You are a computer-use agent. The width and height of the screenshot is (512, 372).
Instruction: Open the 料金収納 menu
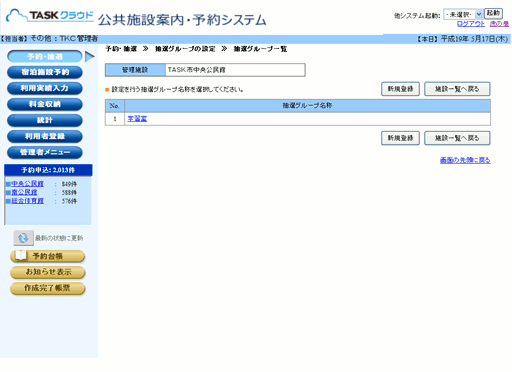point(45,104)
